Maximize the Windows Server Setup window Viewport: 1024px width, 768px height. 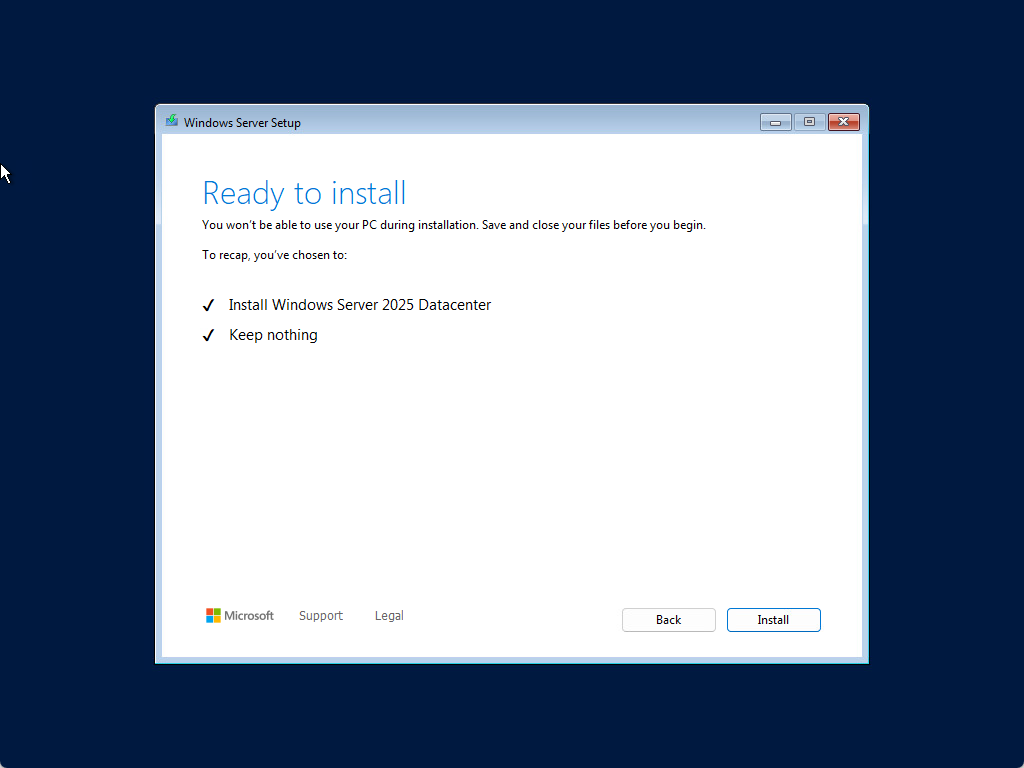[810, 122]
